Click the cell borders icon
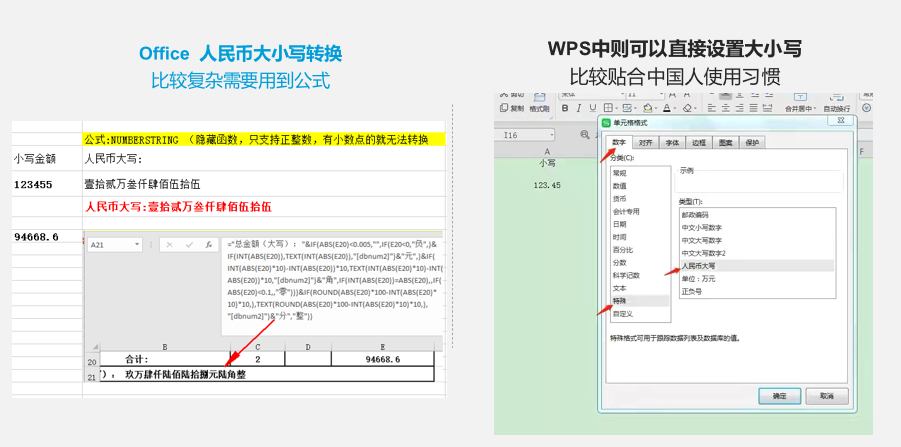The height and width of the screenshot is (447, 901). pyautogui.click(x=607, y=108)
